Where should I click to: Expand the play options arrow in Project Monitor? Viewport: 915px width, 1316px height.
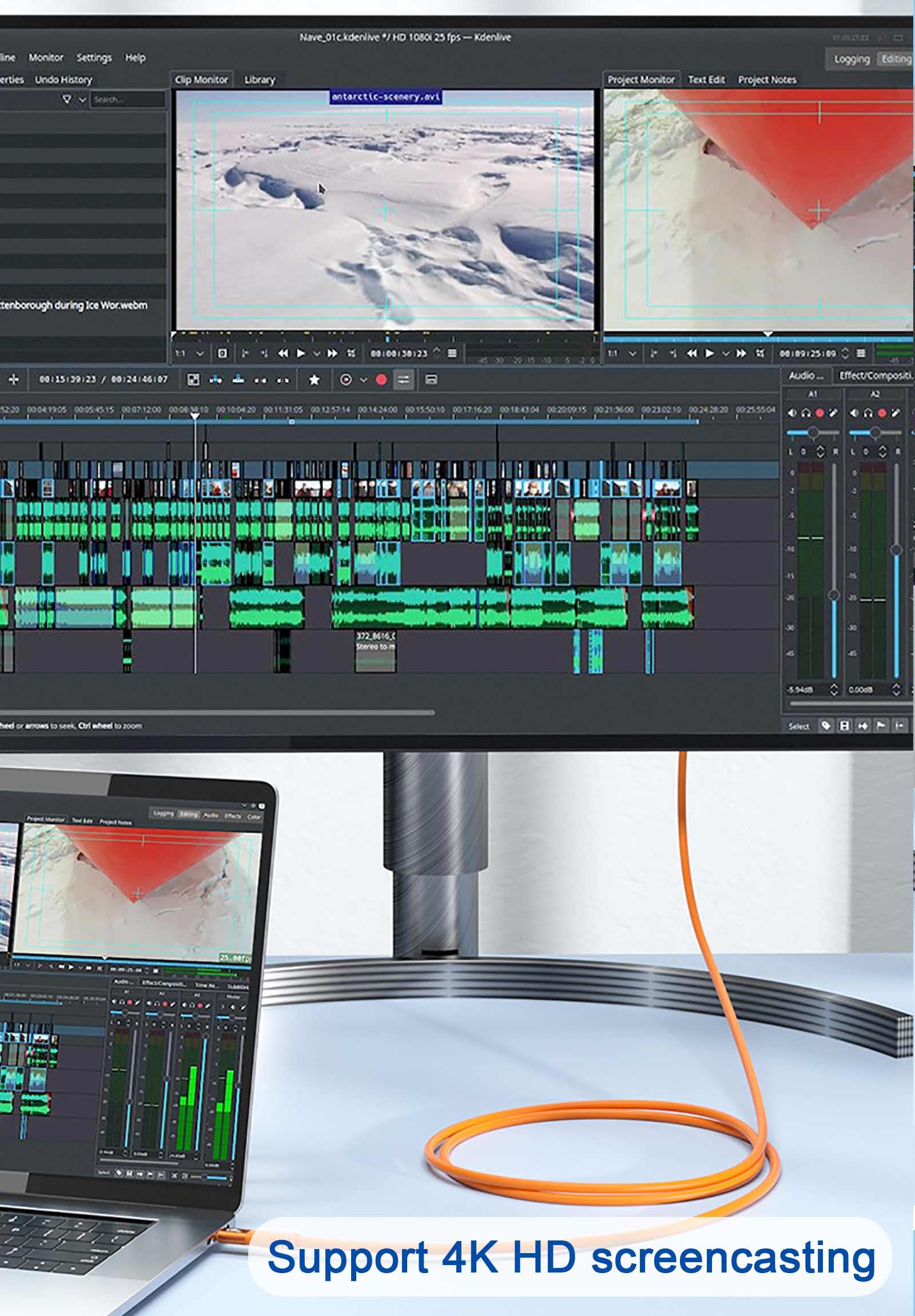(x=725, y=353)
